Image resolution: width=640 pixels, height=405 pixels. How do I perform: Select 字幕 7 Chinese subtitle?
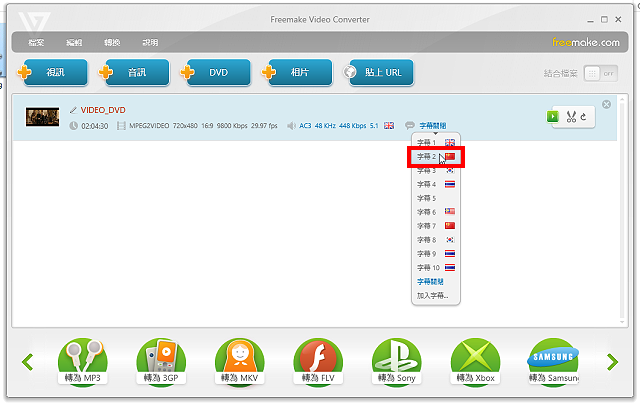(436, 226)
